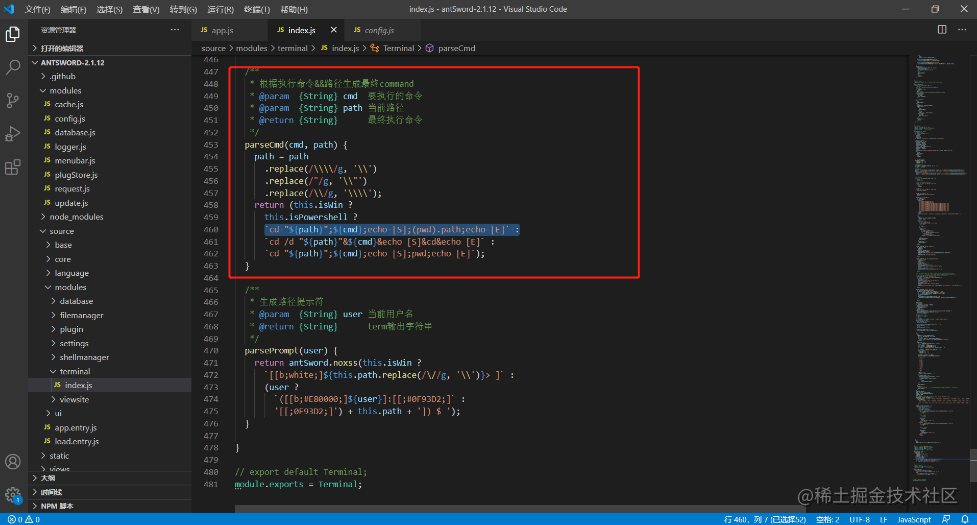Click line and column indicator 行 460
977x525 pixels.
[x=765, y=519]
